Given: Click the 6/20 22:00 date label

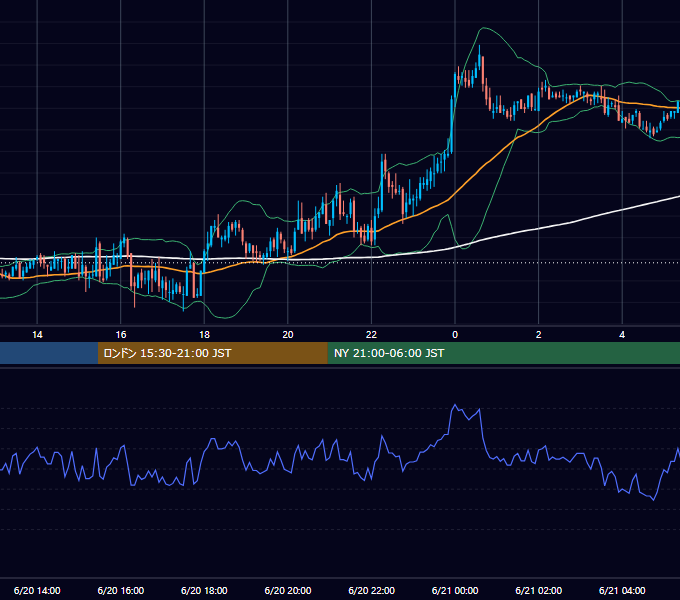Looking at the screenshot, I should [x=372, y=590].
